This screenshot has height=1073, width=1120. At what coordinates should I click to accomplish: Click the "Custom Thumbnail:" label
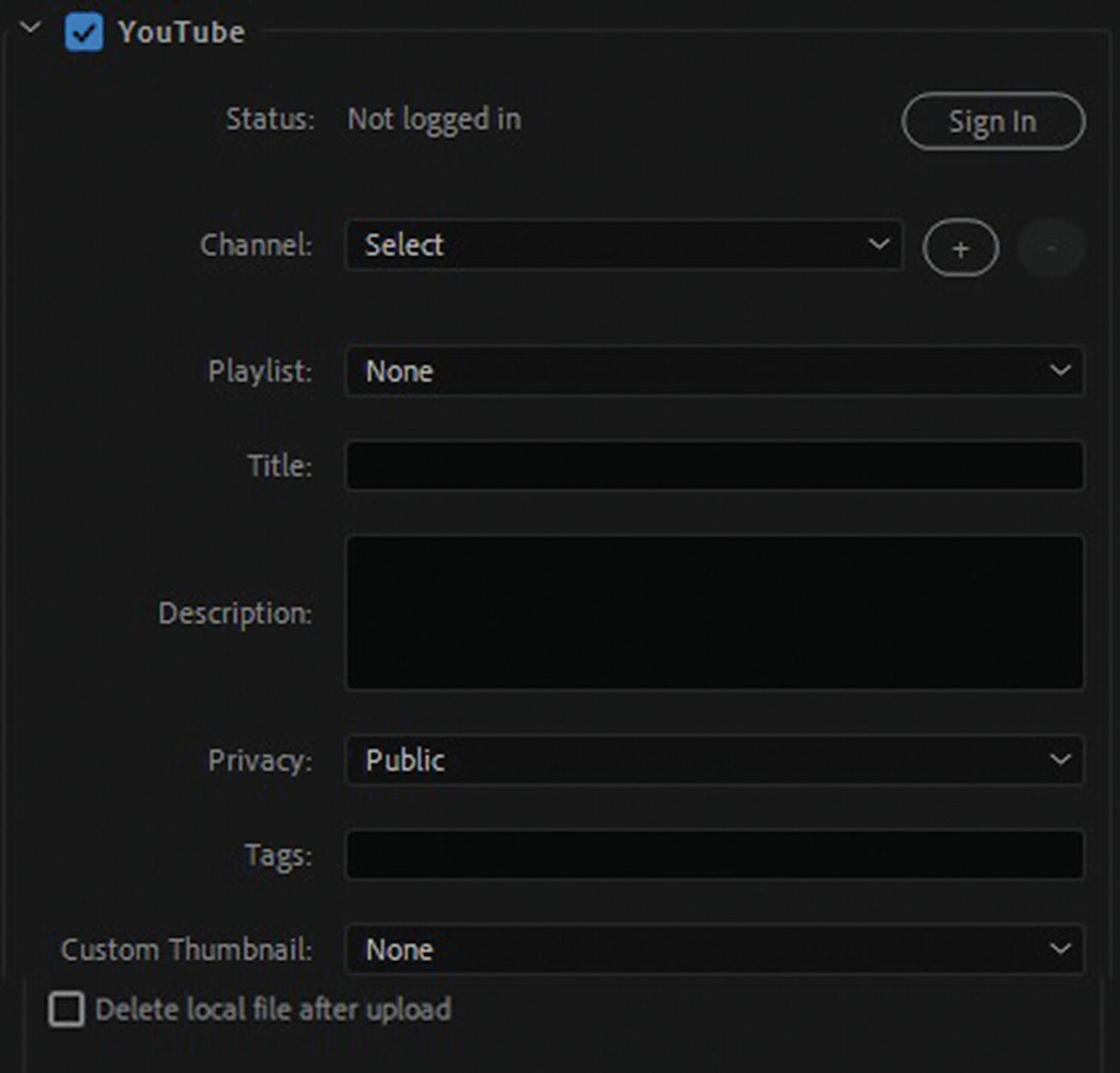click(x=186, y=950)
